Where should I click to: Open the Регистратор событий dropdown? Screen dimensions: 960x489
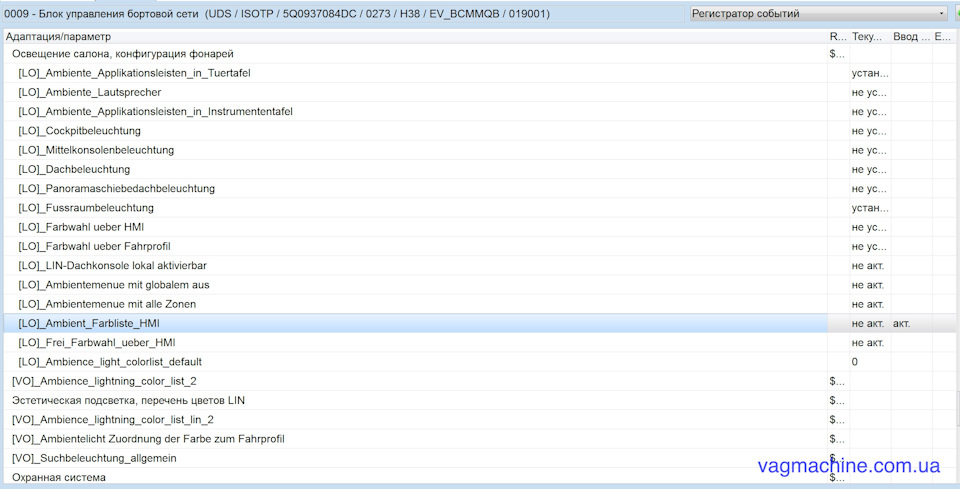coord(819,13)
